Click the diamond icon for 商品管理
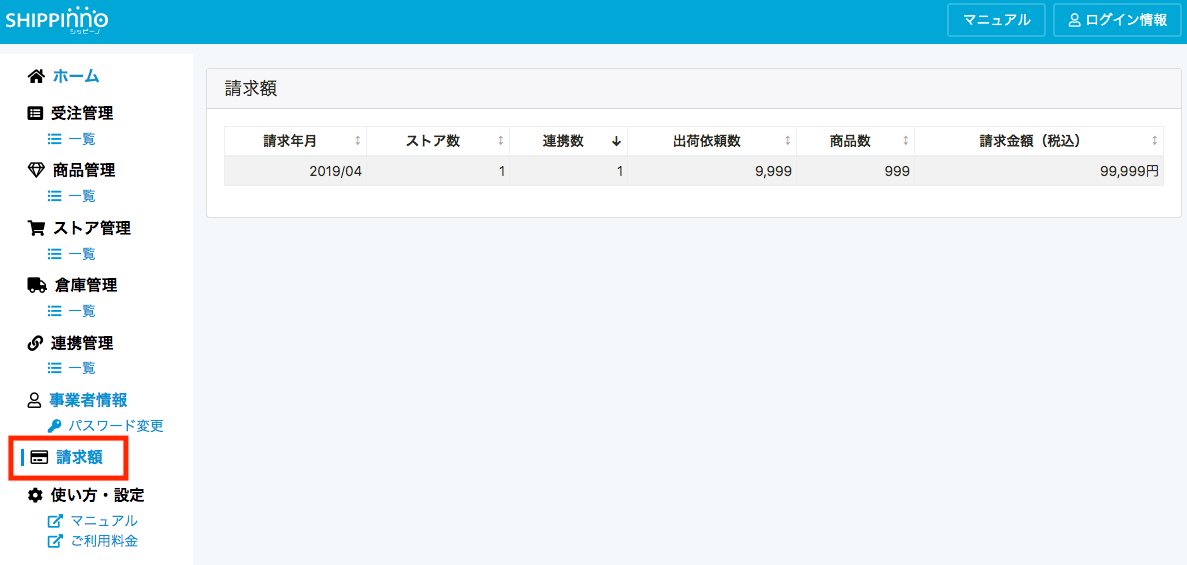The width and height of the screenshot is (1187, 565). (36, 171)
